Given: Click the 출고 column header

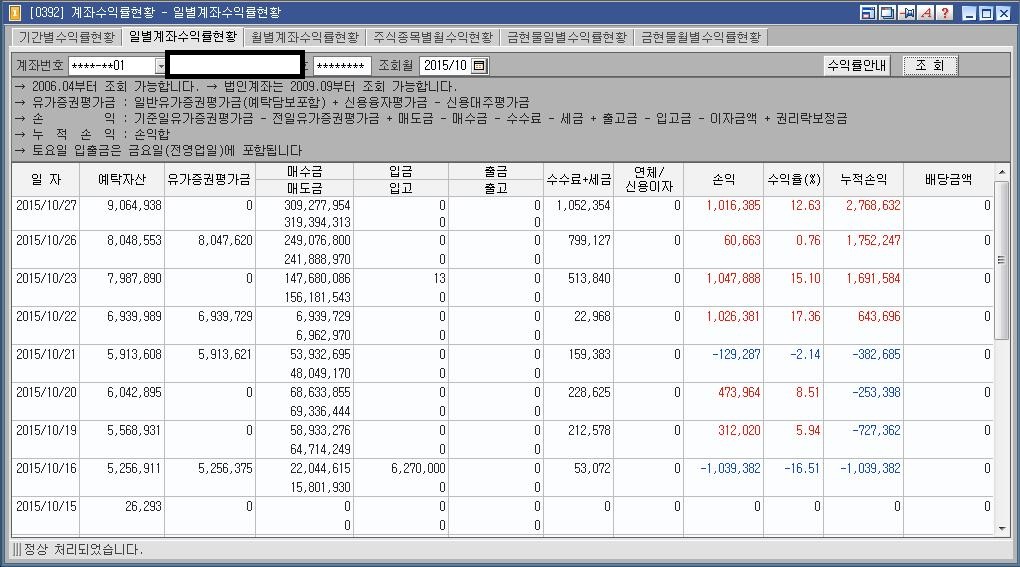Looking at the screenshot, I should (496, 188).
